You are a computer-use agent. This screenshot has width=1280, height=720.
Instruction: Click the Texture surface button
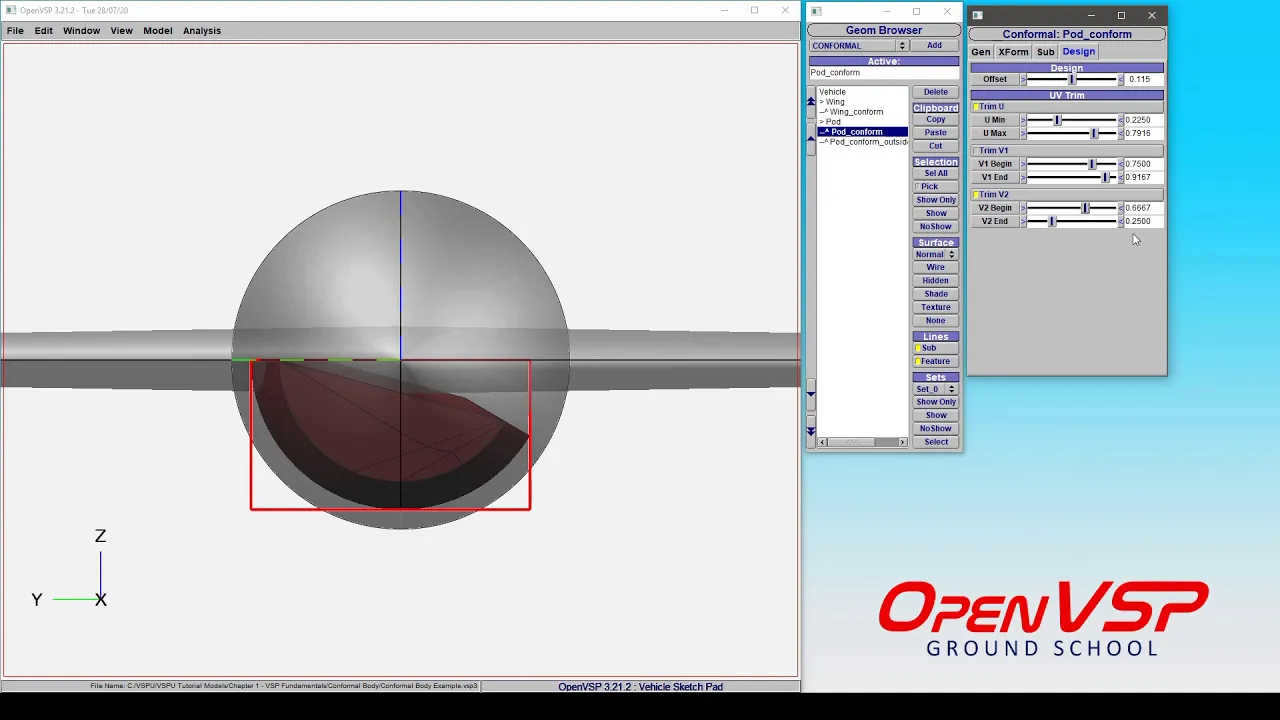pos(936,308)
